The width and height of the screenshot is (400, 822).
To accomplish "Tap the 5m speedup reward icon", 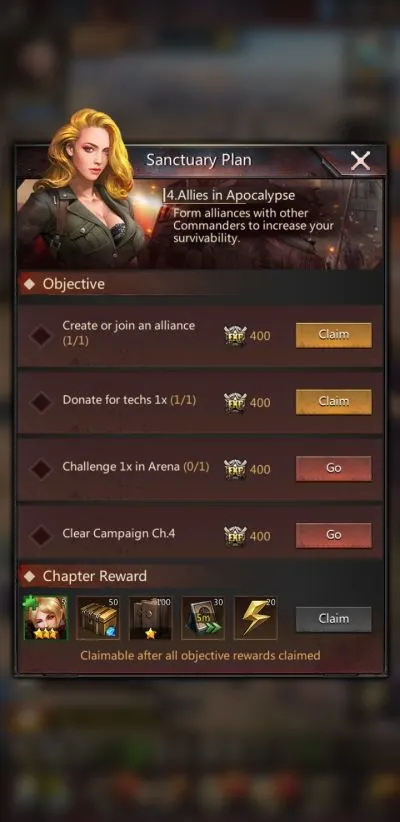I will click(203, 618).
